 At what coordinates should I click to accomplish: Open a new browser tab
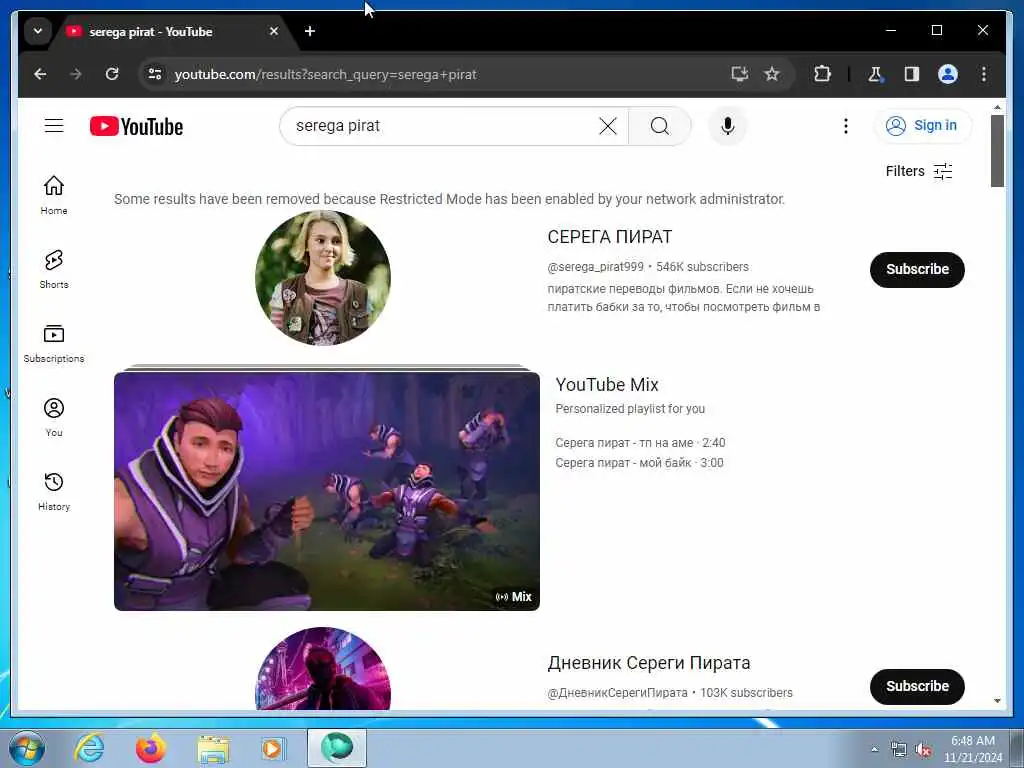(310, 31)
